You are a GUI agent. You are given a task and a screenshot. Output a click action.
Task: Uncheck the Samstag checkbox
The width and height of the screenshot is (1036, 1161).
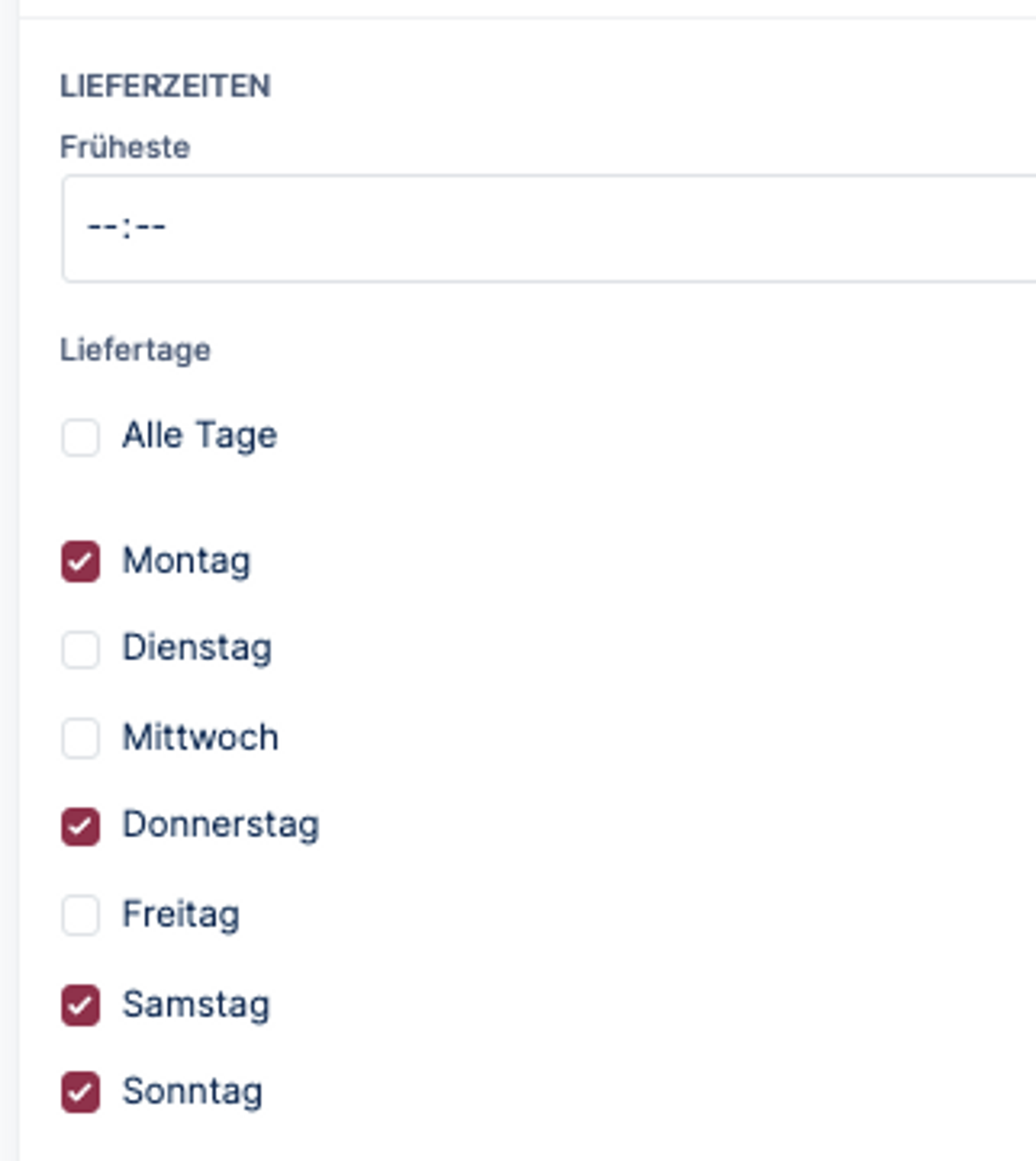pos(80,1005)
